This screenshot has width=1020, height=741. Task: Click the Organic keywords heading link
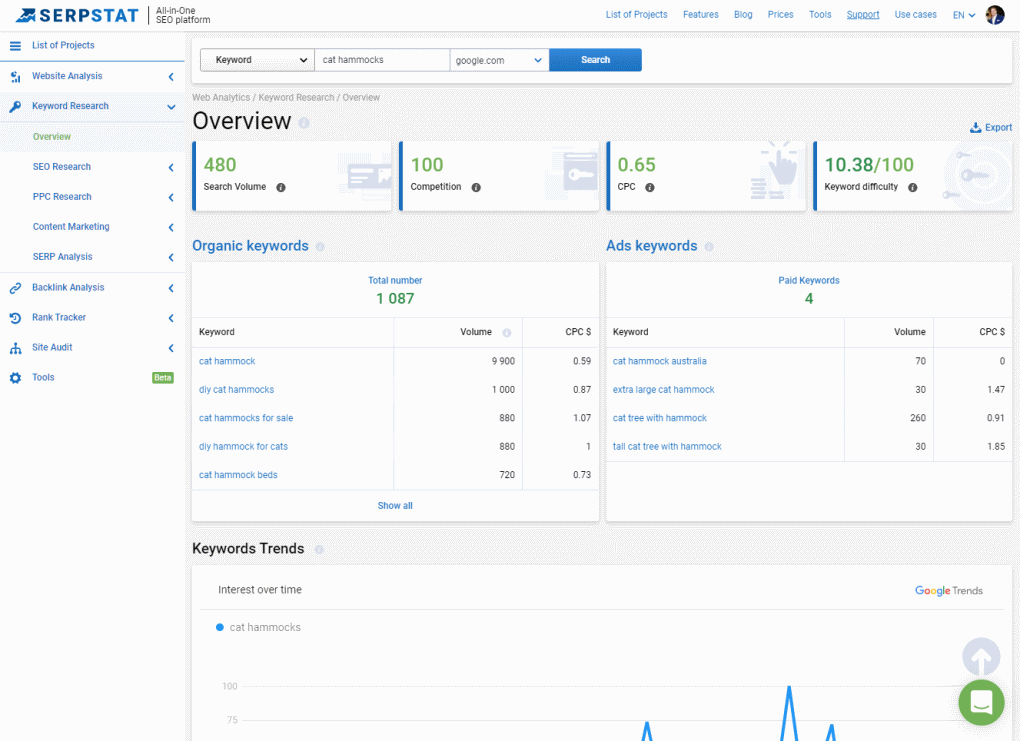tap(250, 246)
